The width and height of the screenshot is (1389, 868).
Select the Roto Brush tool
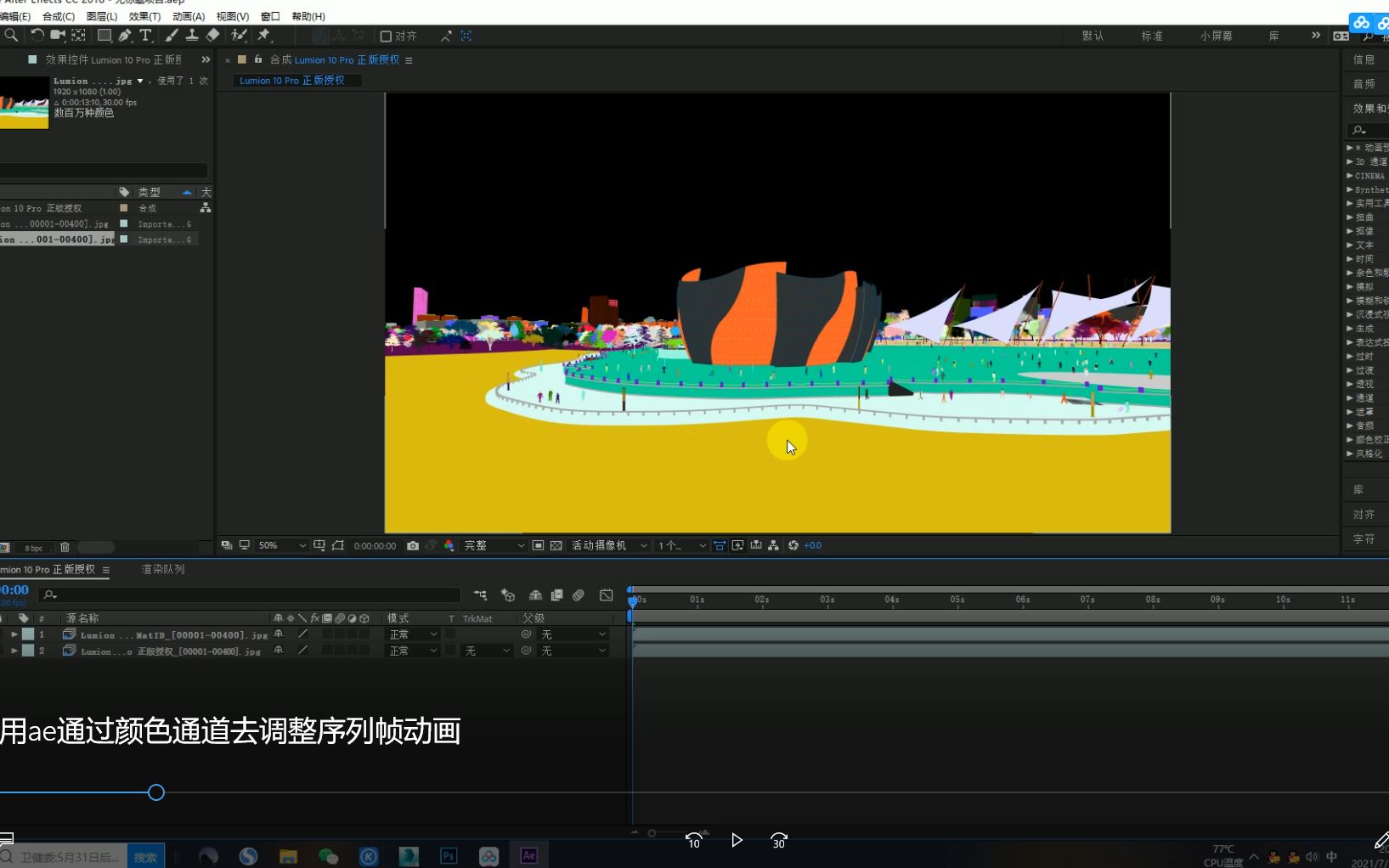pos(240,36)
